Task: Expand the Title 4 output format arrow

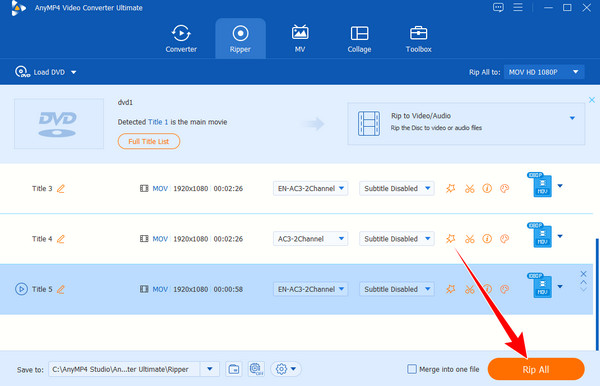Action: click(x=560, y=236)
